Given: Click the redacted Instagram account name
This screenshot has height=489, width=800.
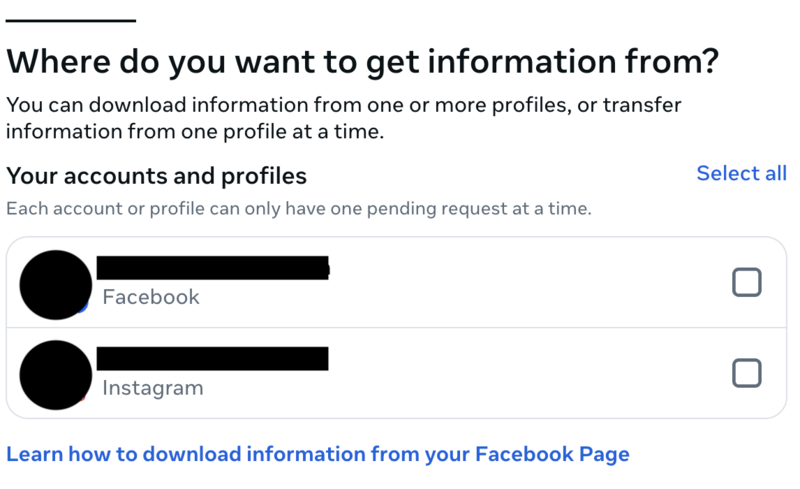Looking at the screenshot, I should (x=213, y=358).
